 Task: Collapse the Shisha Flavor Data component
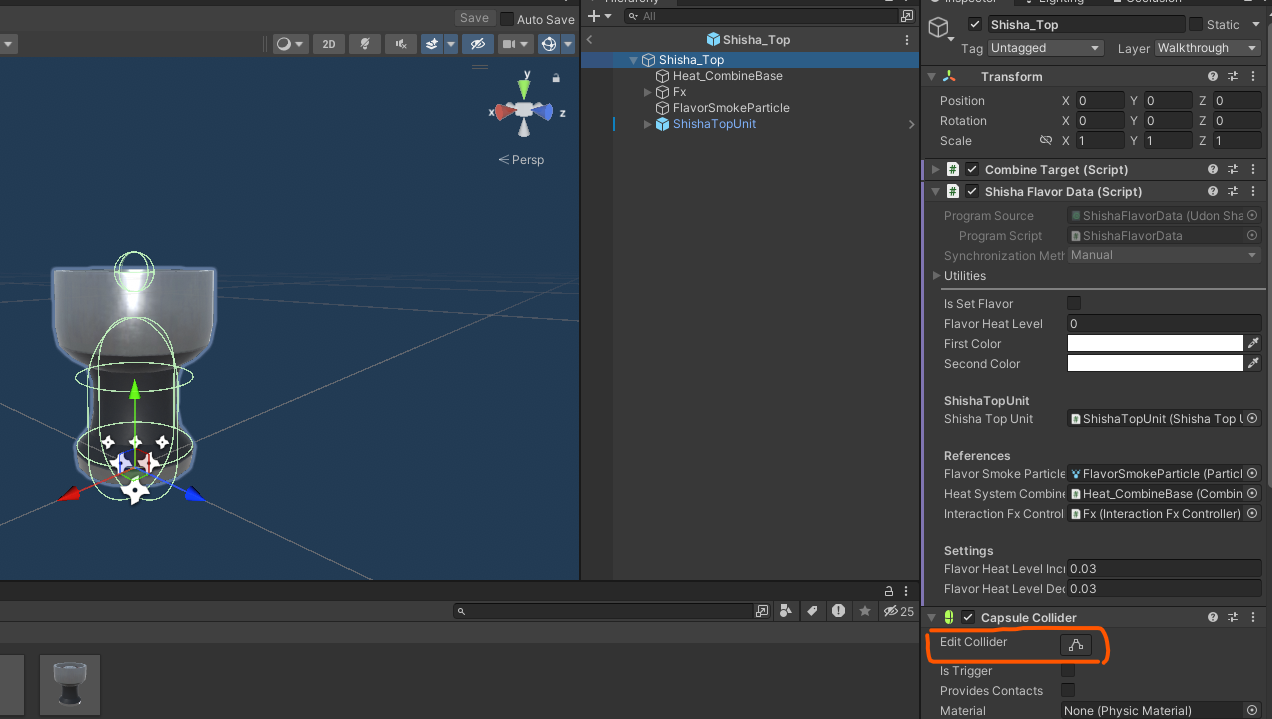[x=935, y=192]
